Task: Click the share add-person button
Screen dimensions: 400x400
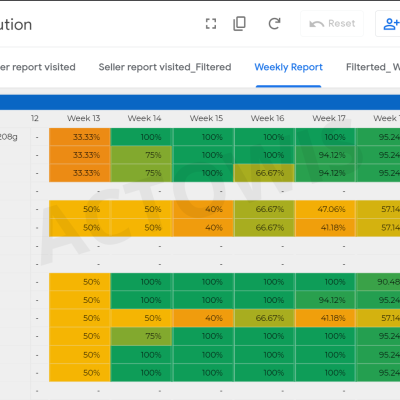Action: [390, 24]
